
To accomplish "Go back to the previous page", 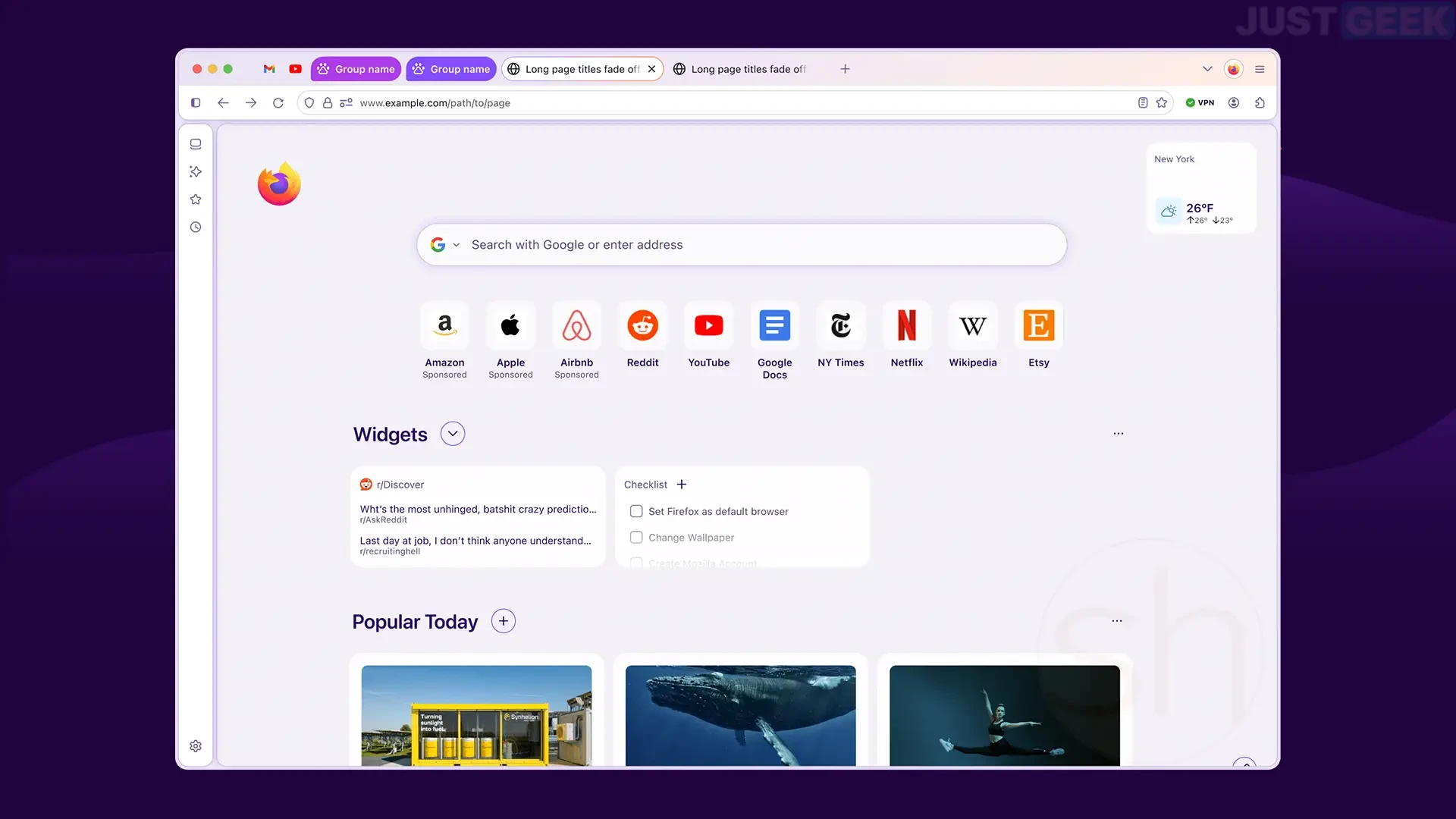I will tap(223, 103).
